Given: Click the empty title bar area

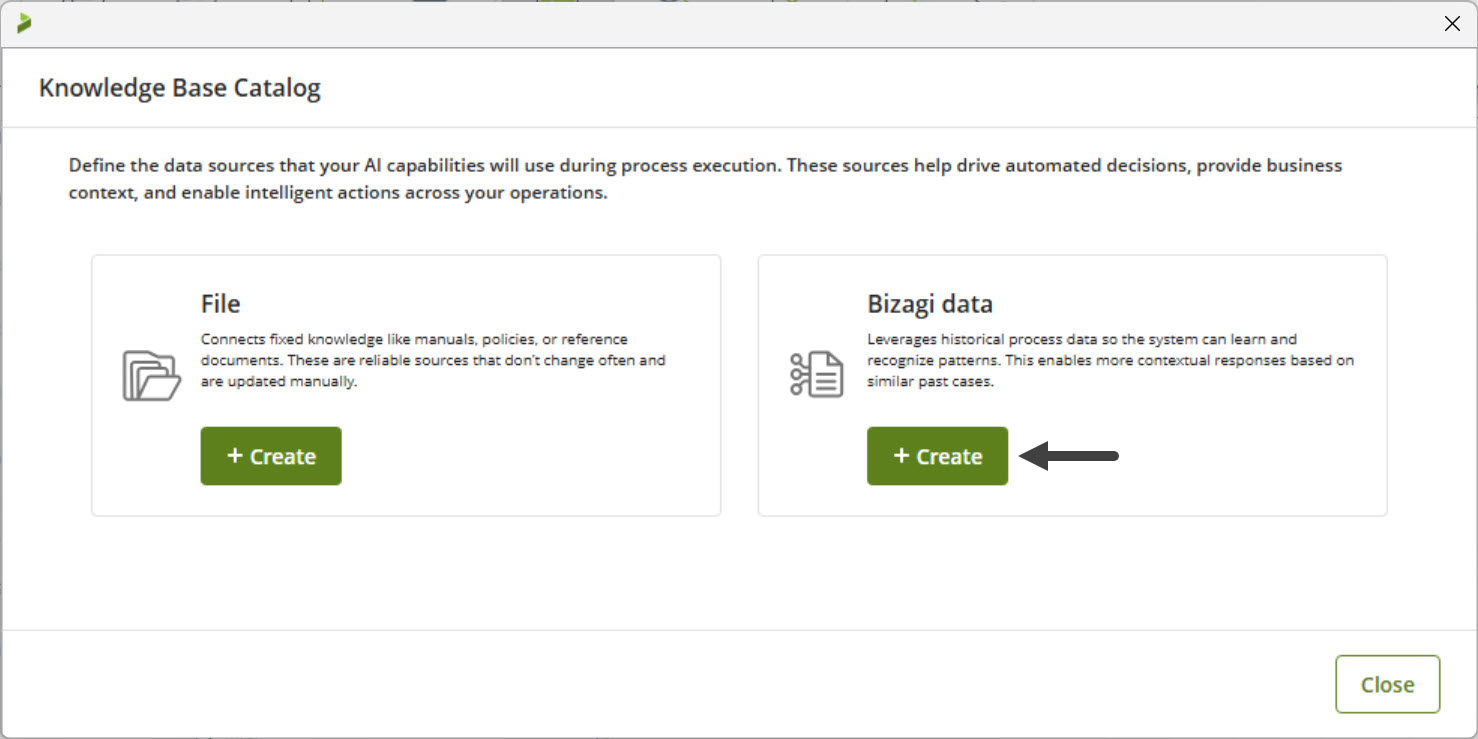Looking at the screenshot, I should (x=700, y=24).
